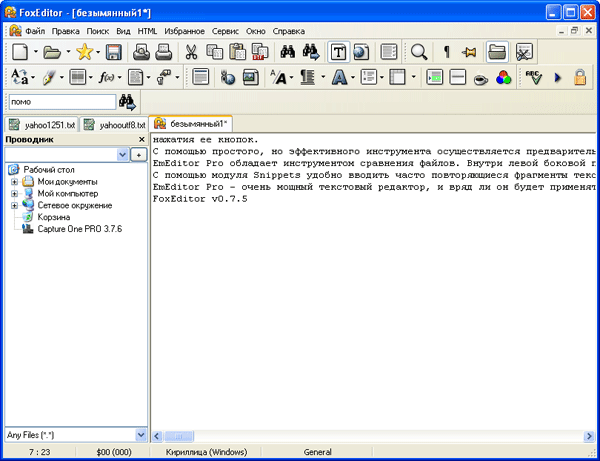This screenshot has height=461, width=600.
Task: Click the document template icon
Action: [135, 77]
